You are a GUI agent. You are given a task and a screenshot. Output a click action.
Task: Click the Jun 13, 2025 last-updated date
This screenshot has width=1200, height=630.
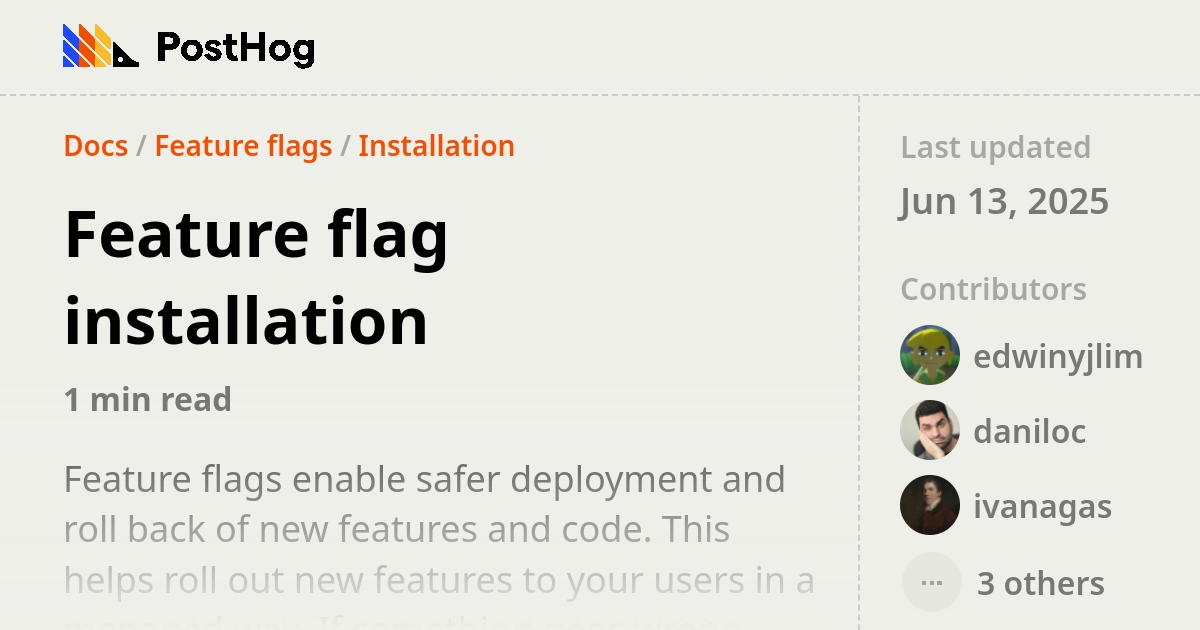pos(1005,201)
